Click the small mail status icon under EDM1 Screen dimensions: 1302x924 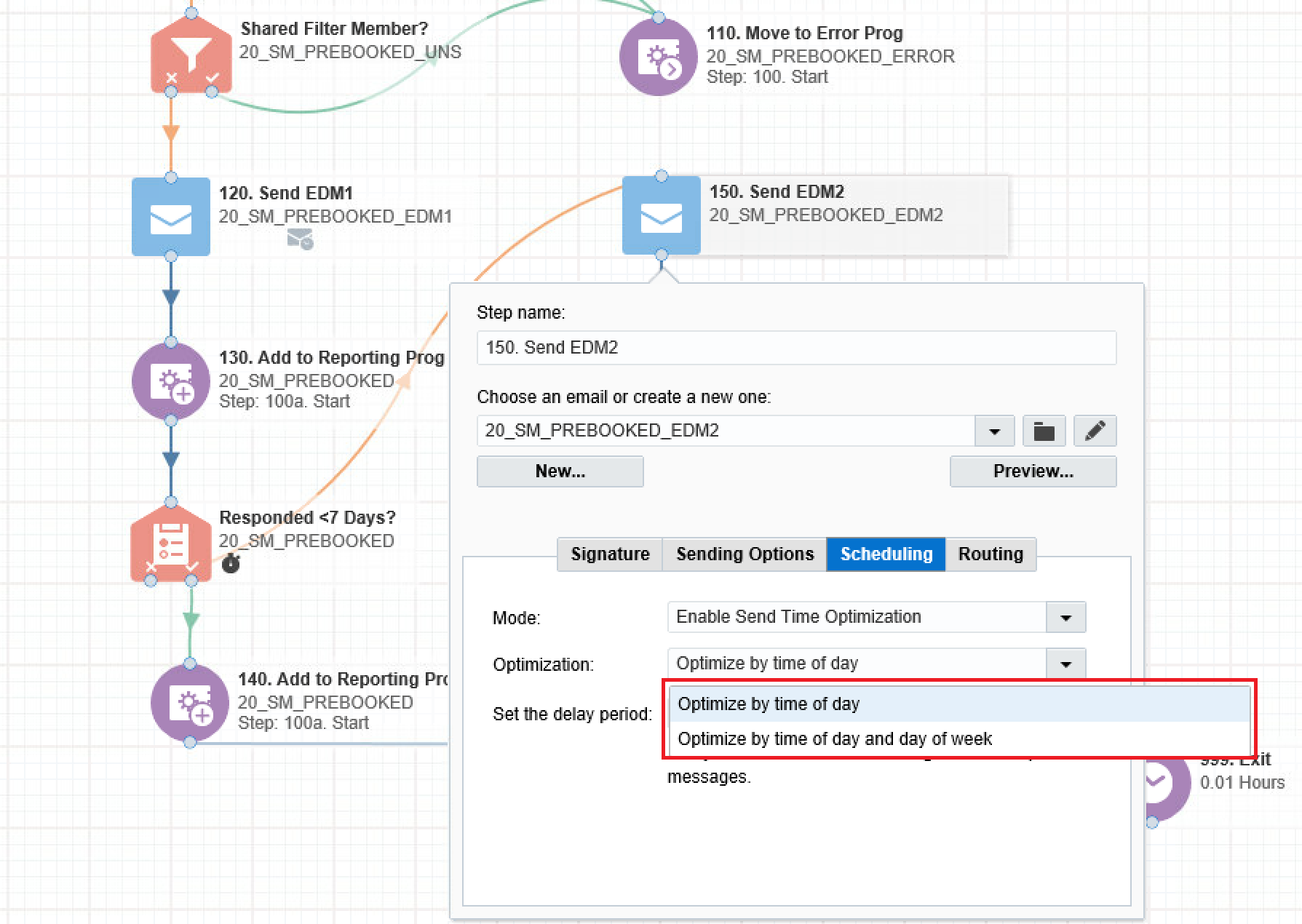pyautogui.click(x=300, y=239)
